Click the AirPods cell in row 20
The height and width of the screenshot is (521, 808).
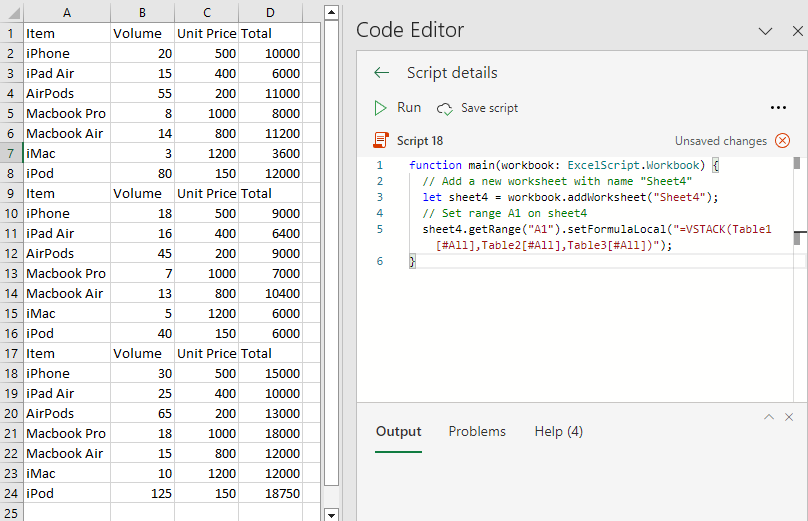[x=67, y=413]
